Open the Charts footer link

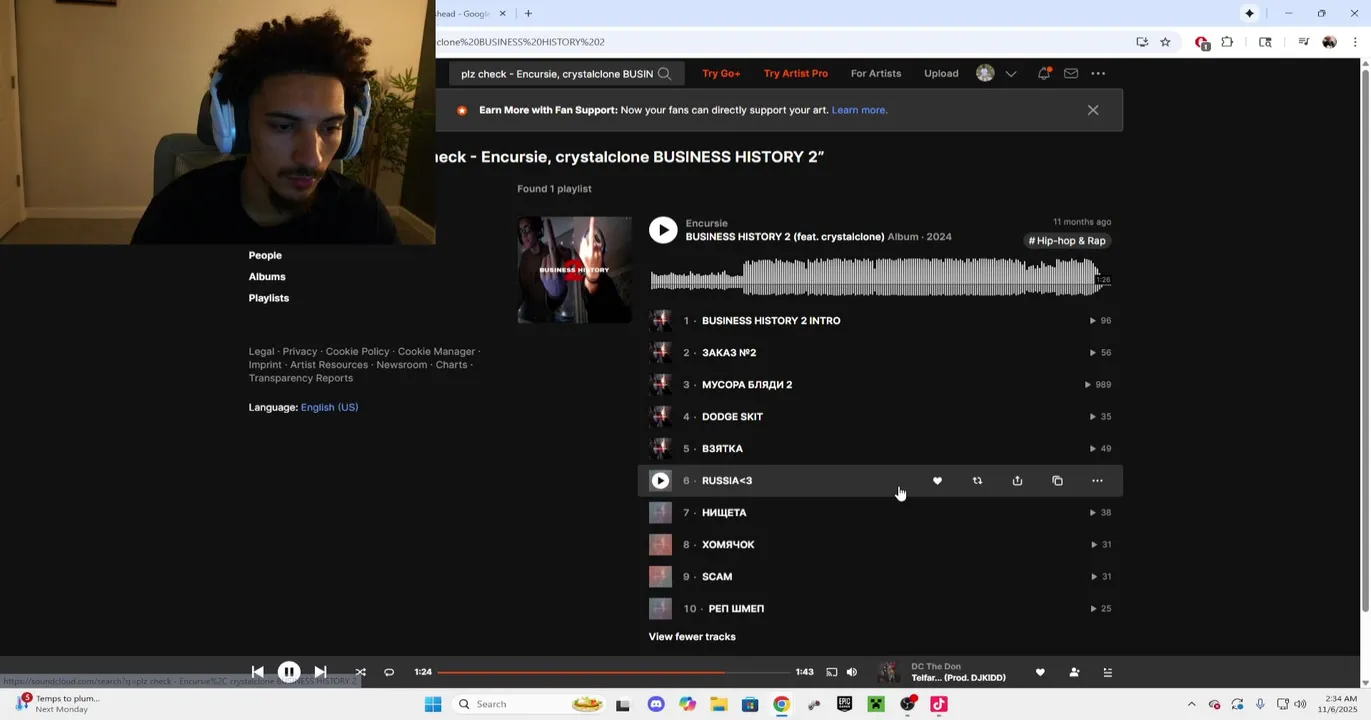click(451, 364)
